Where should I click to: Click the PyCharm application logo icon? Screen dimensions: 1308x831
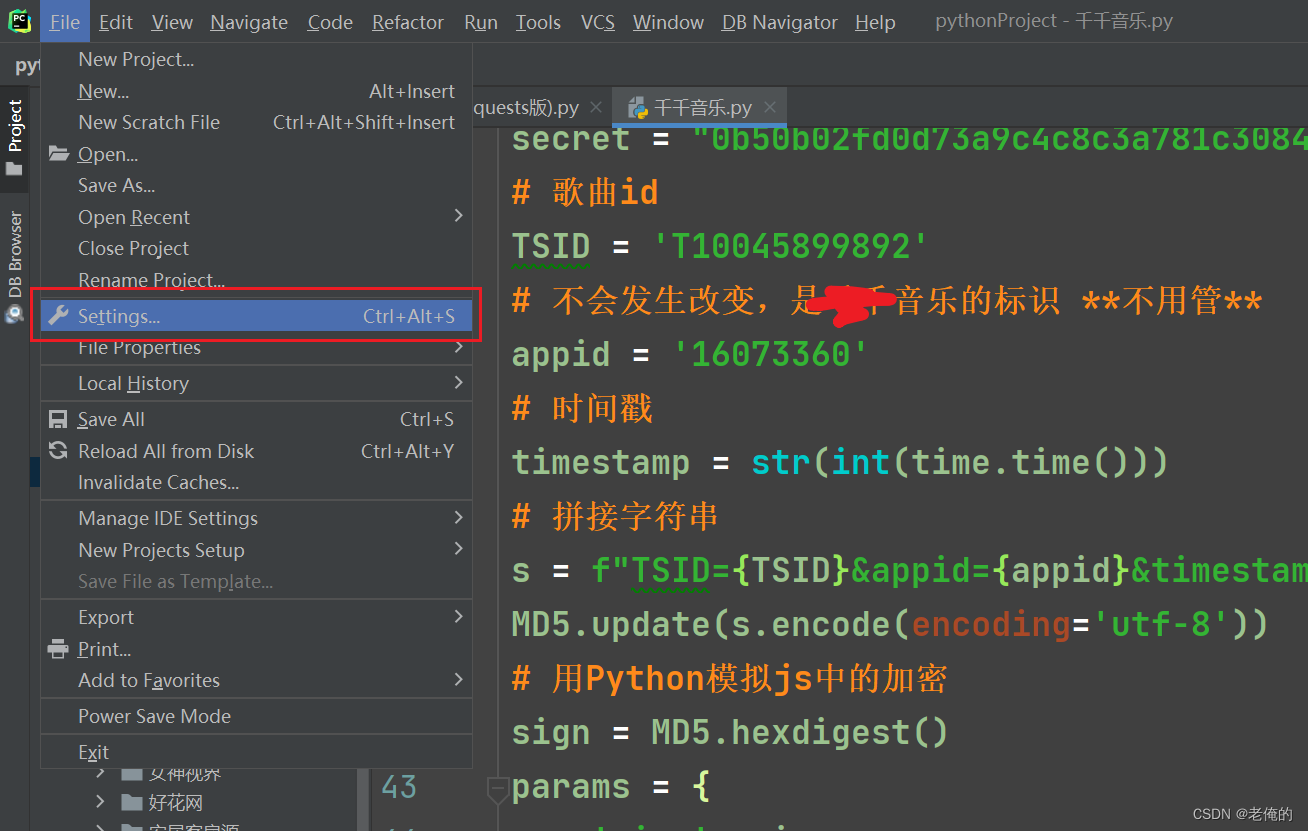click(x=19, y=21)
